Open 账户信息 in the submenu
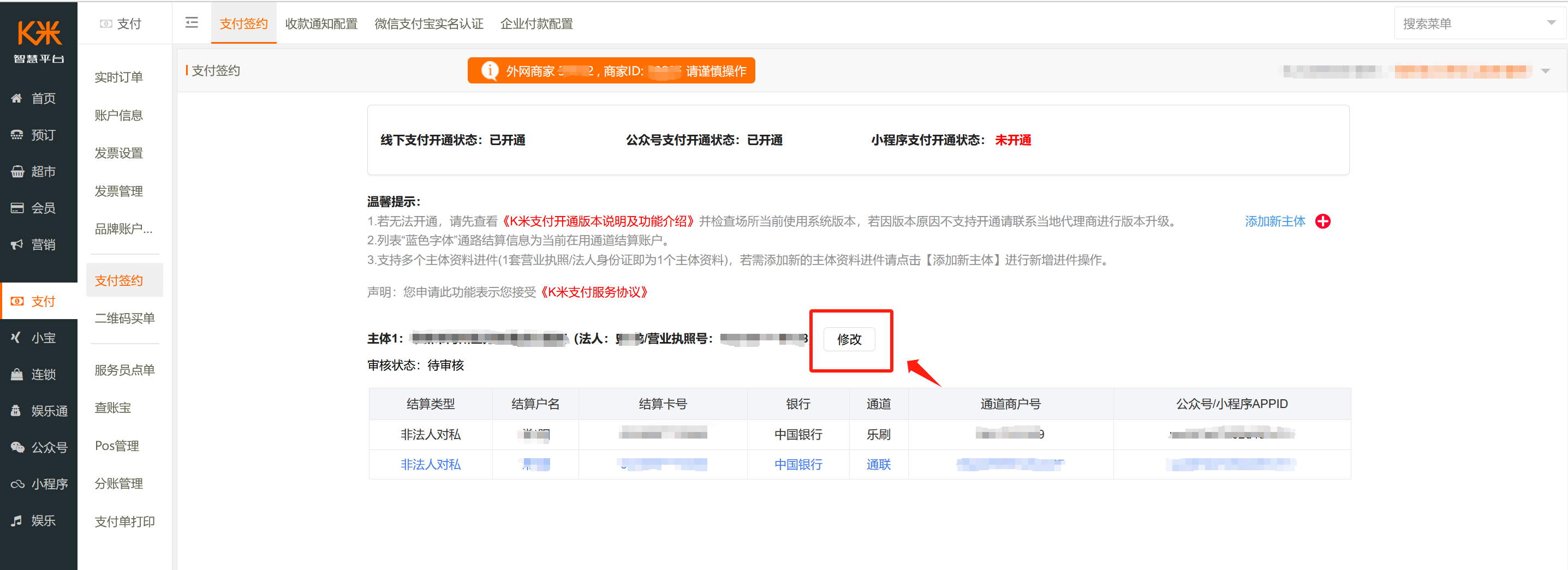Viewport: 1568px width, 570px height. click(118, 115)
